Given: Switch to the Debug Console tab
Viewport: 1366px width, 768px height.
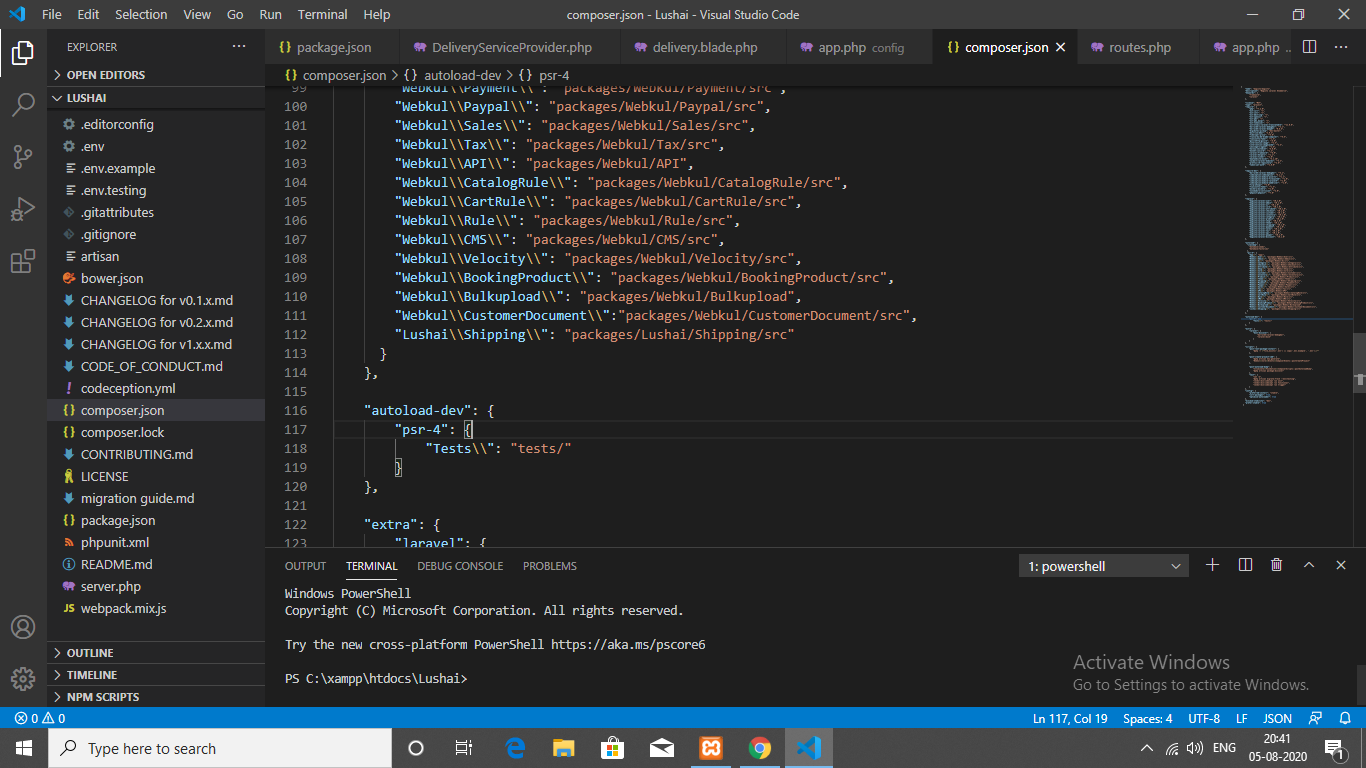Looking at the screenshot, I should point(460,566).
